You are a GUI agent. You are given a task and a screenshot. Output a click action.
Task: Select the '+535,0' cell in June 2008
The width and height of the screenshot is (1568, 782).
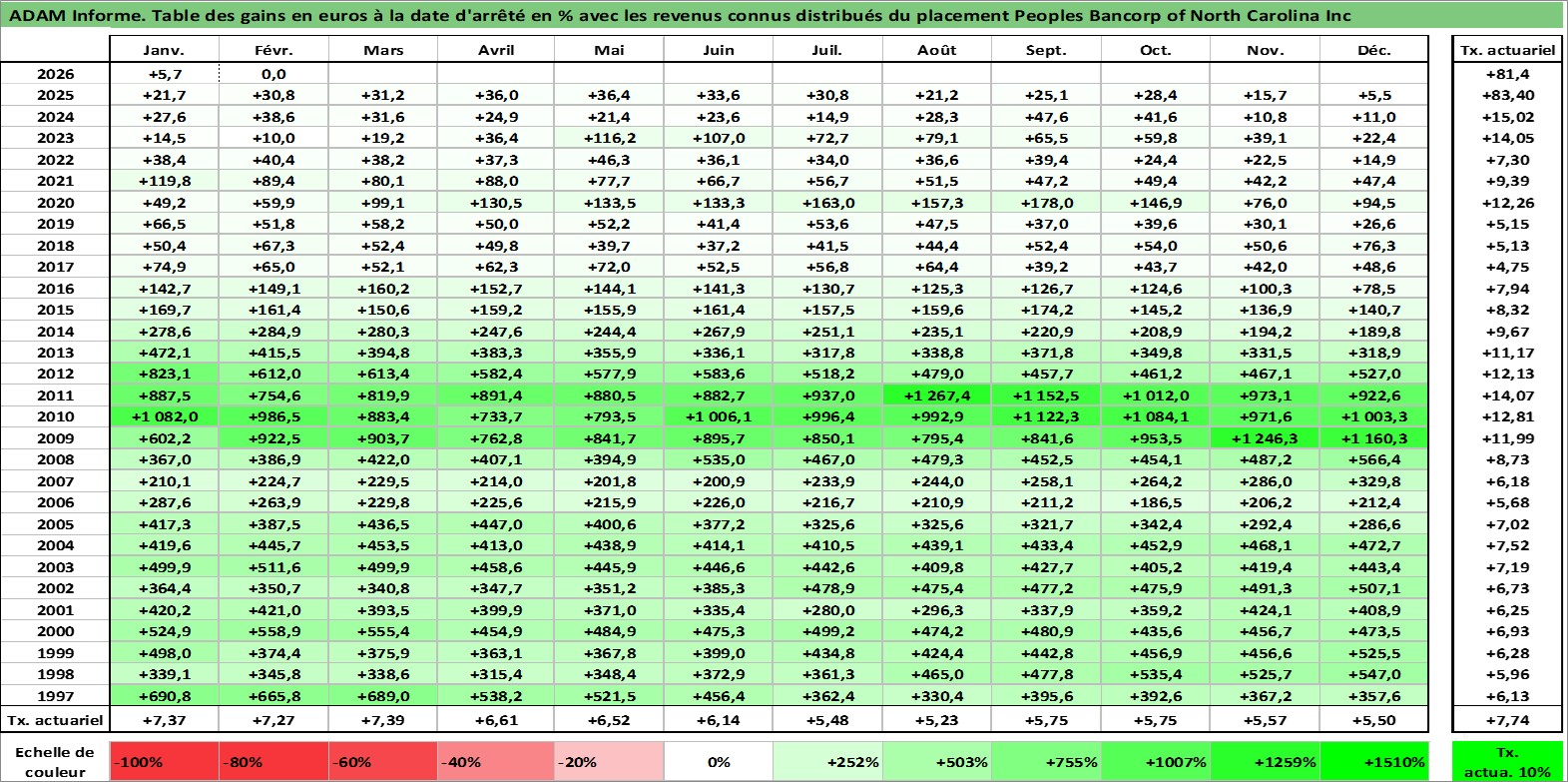pyautogui.click(x=718, y=459)
